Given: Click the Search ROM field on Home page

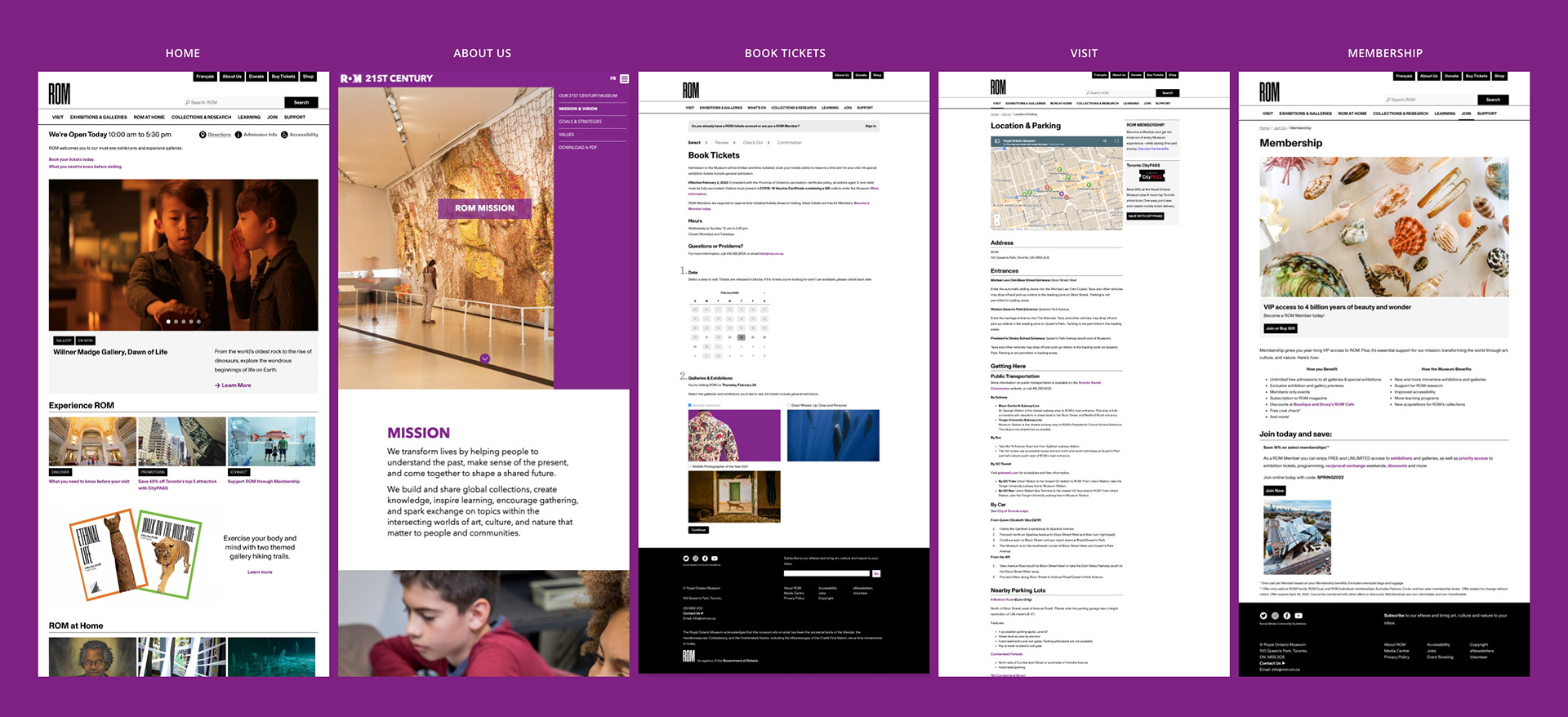Looking at the screenshot, I should coord(233,102).
